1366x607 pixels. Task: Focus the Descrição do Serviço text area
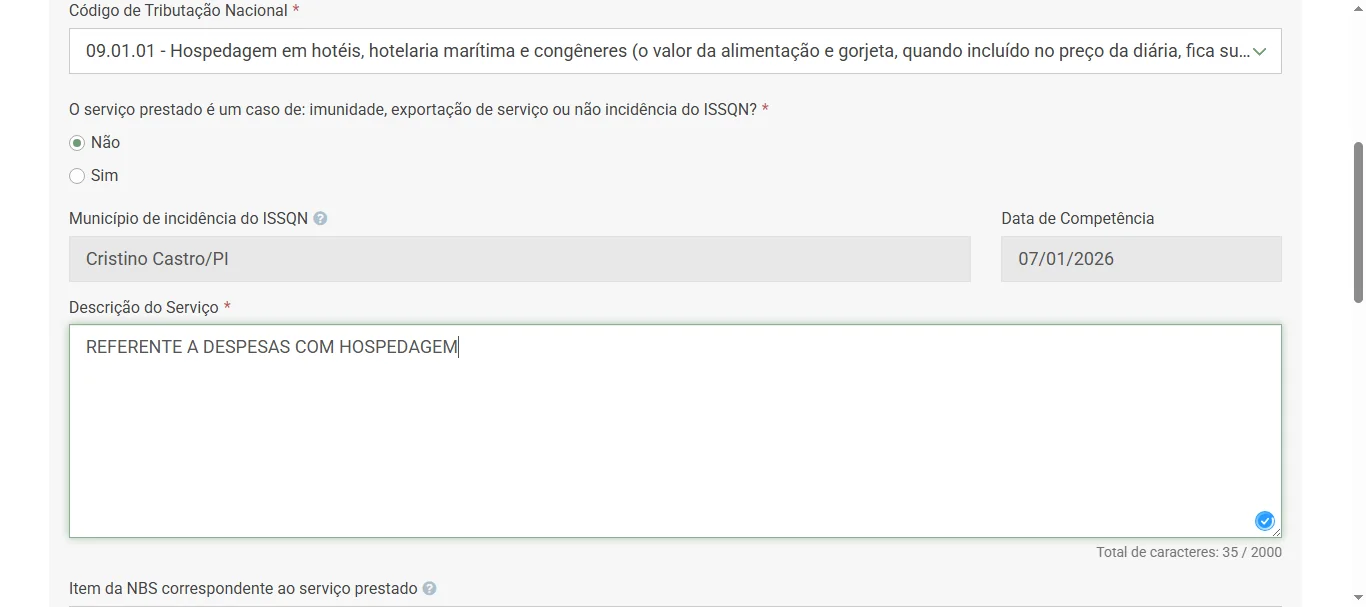(x=675, y=440)
